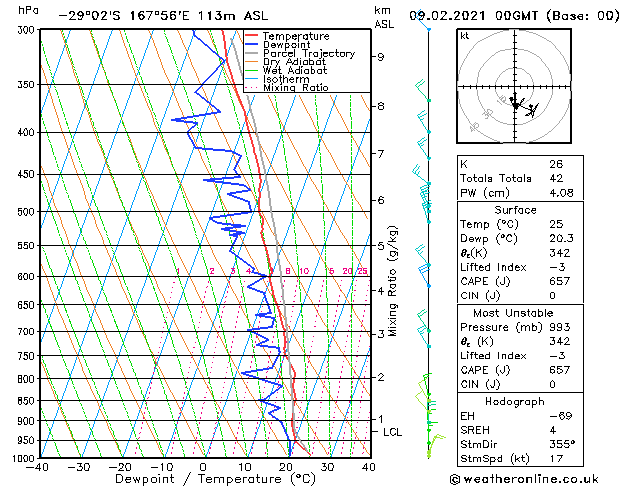This screenshot has height=486, width=629.
Task: Click the 7 km altitude tick label
Action: 380,154
